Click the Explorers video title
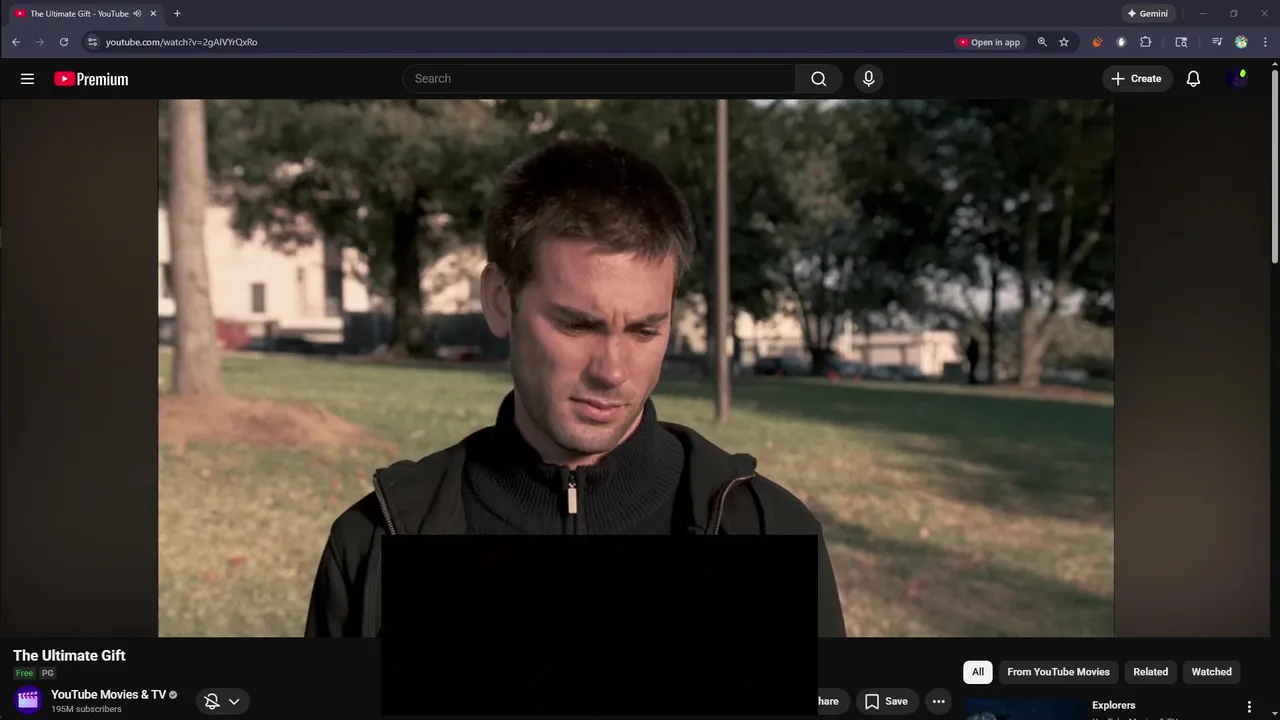The width and height of the screenshot is (1280, 720). click(1113, 705)
